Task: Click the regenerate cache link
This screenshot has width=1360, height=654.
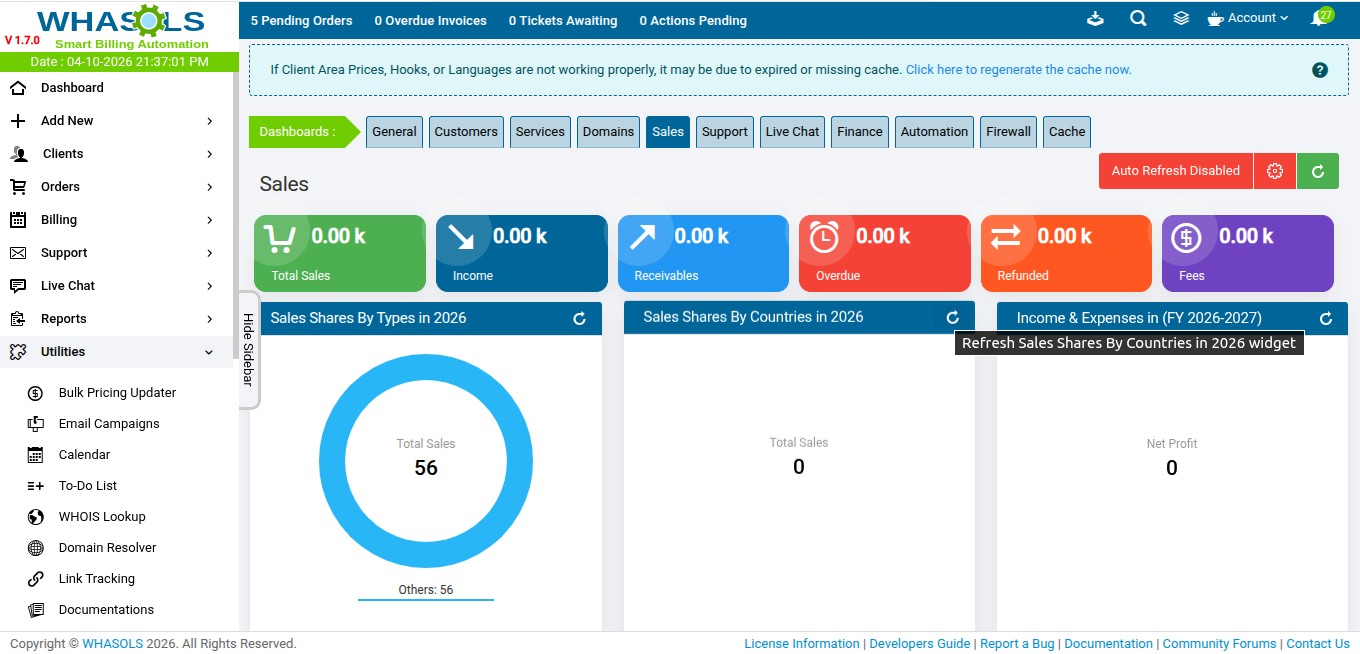Action: pos(1018,70)
